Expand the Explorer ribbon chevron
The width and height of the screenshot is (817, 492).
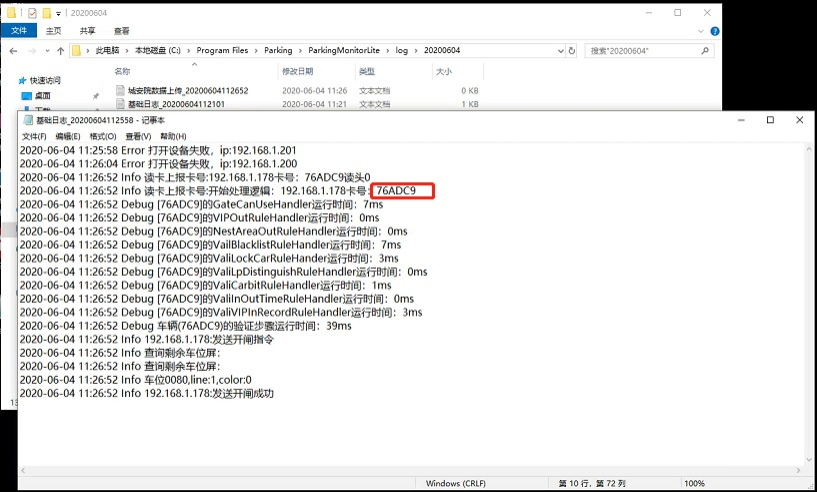tap(701, 31)
